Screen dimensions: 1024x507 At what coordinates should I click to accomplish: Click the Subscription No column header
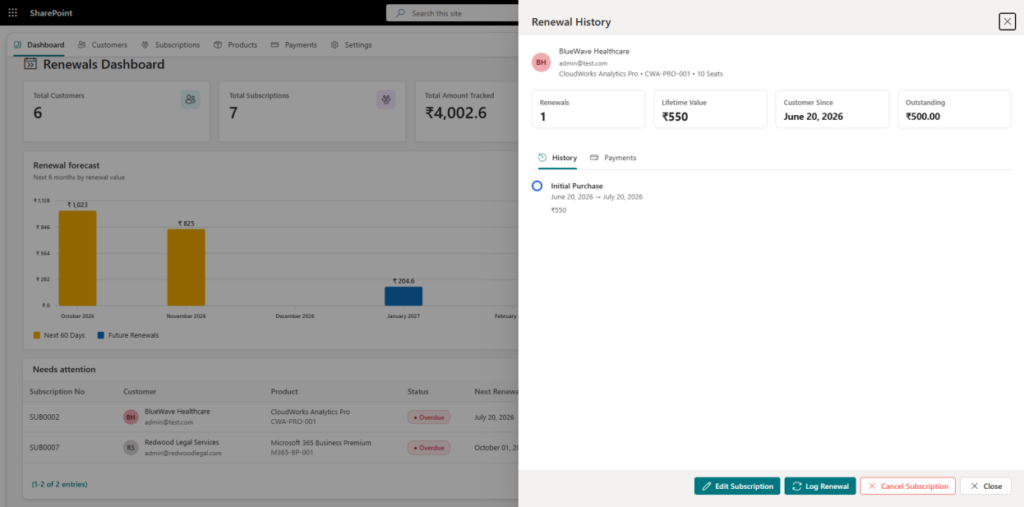click(57, 391)
